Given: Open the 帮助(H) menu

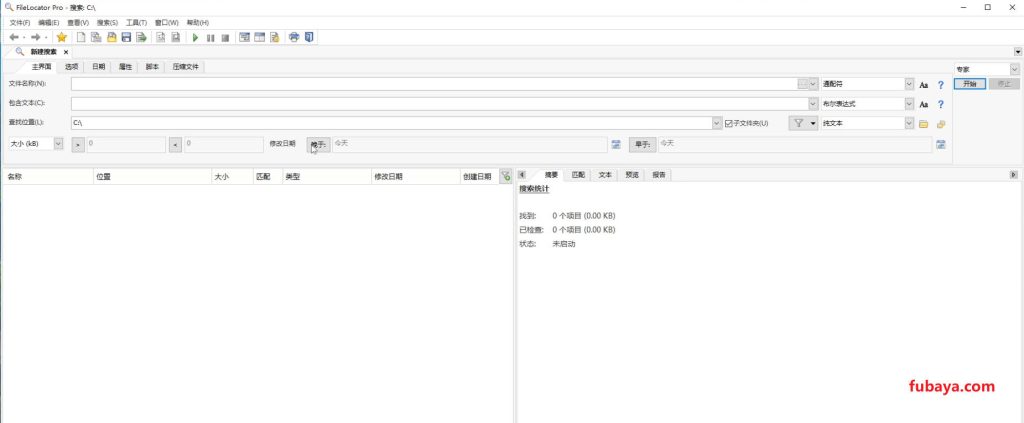Looking at the screenshot, I should [197, 23].
